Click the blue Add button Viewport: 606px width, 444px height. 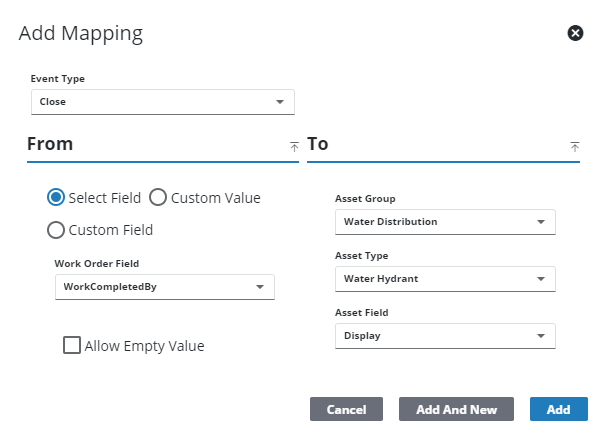pyautogui.click(x=558, y=409)
